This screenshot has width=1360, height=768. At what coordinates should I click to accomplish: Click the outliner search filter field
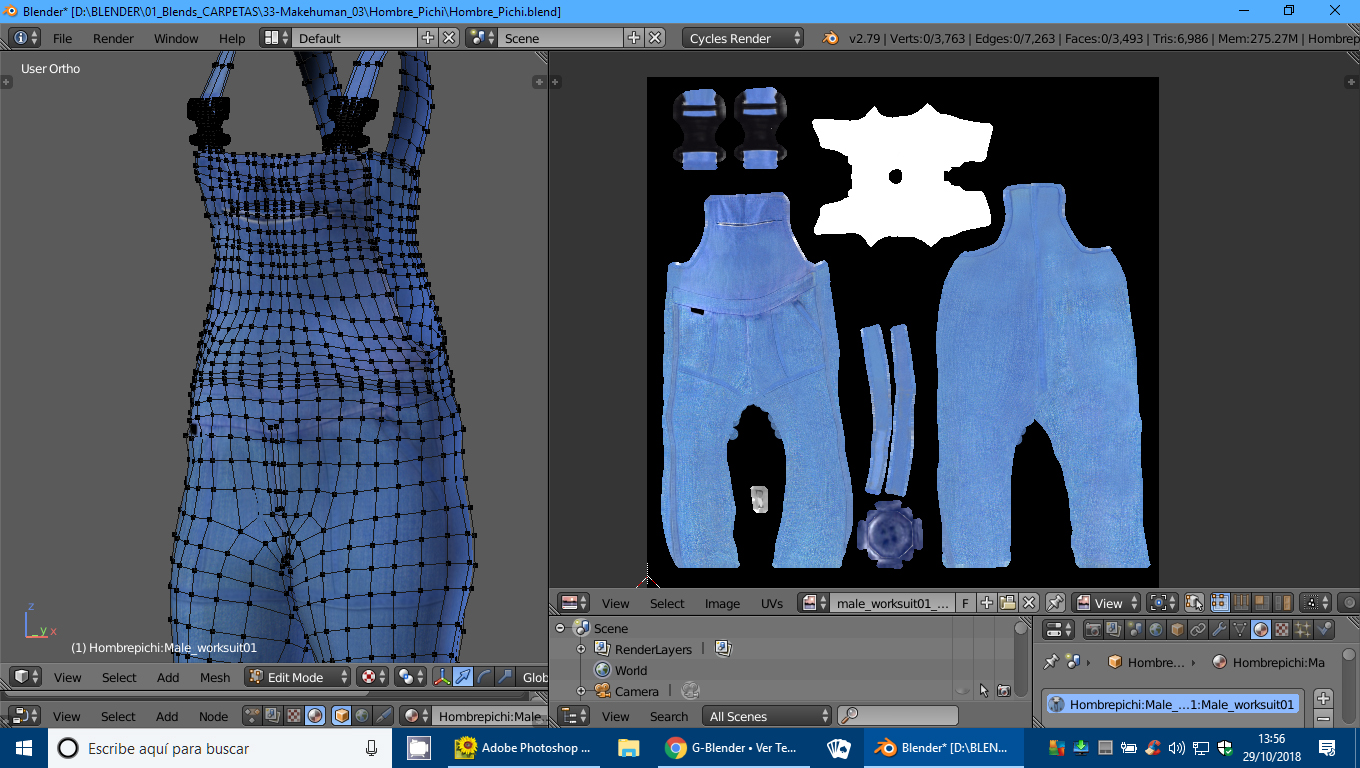tap(898, 716)
